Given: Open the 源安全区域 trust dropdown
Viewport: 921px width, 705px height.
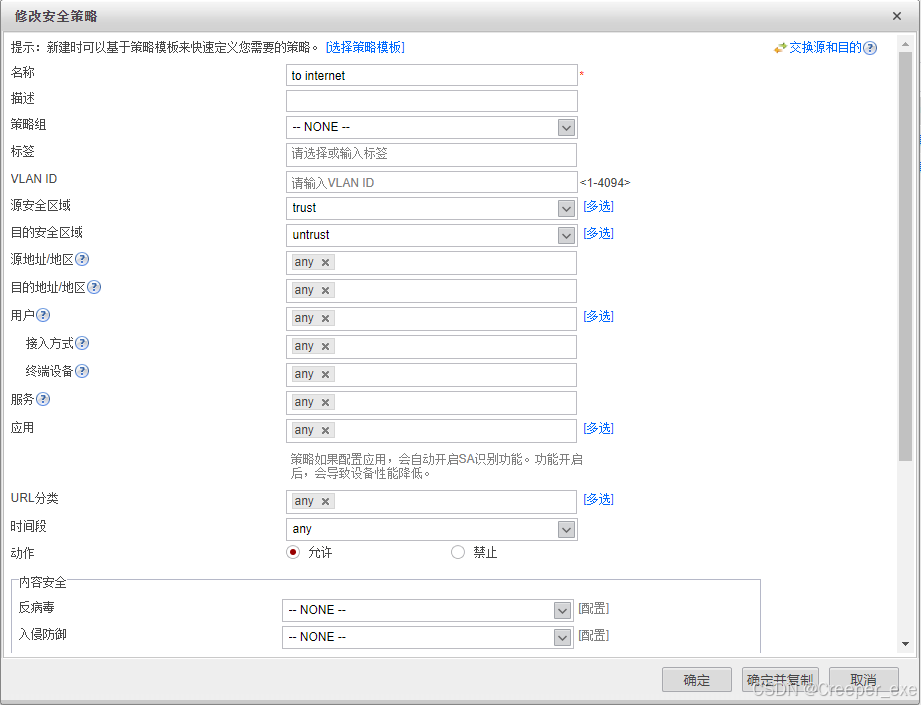Looking at the screenshot, I should (x=566, y=209).
